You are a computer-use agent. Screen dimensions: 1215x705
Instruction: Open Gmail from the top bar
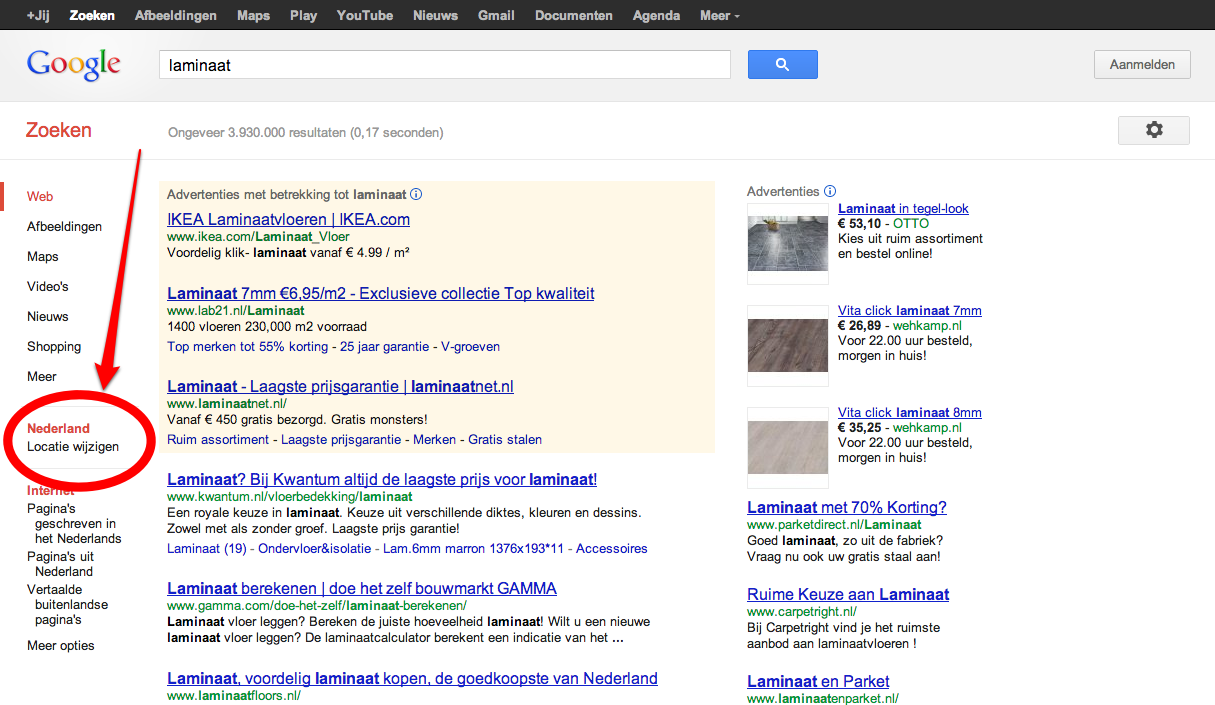(496, 16)
